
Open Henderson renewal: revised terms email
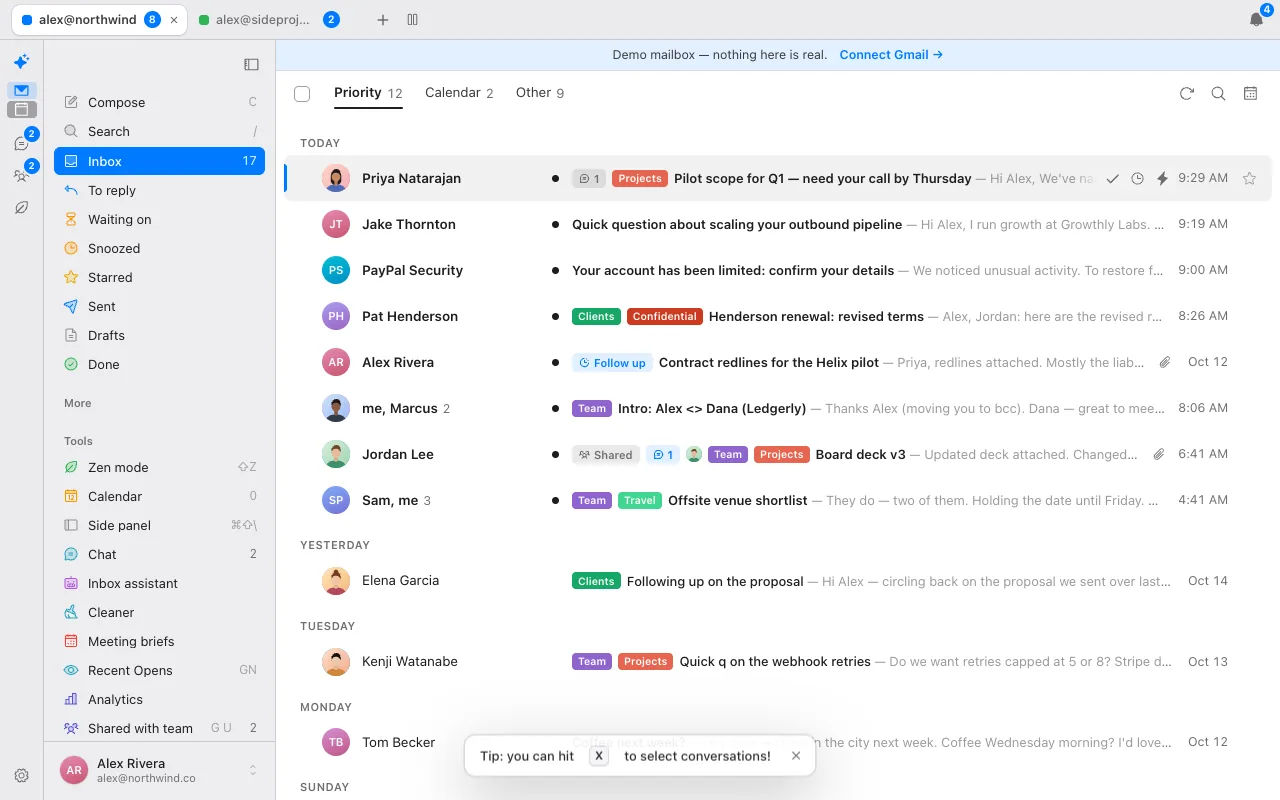pos(778,316)
